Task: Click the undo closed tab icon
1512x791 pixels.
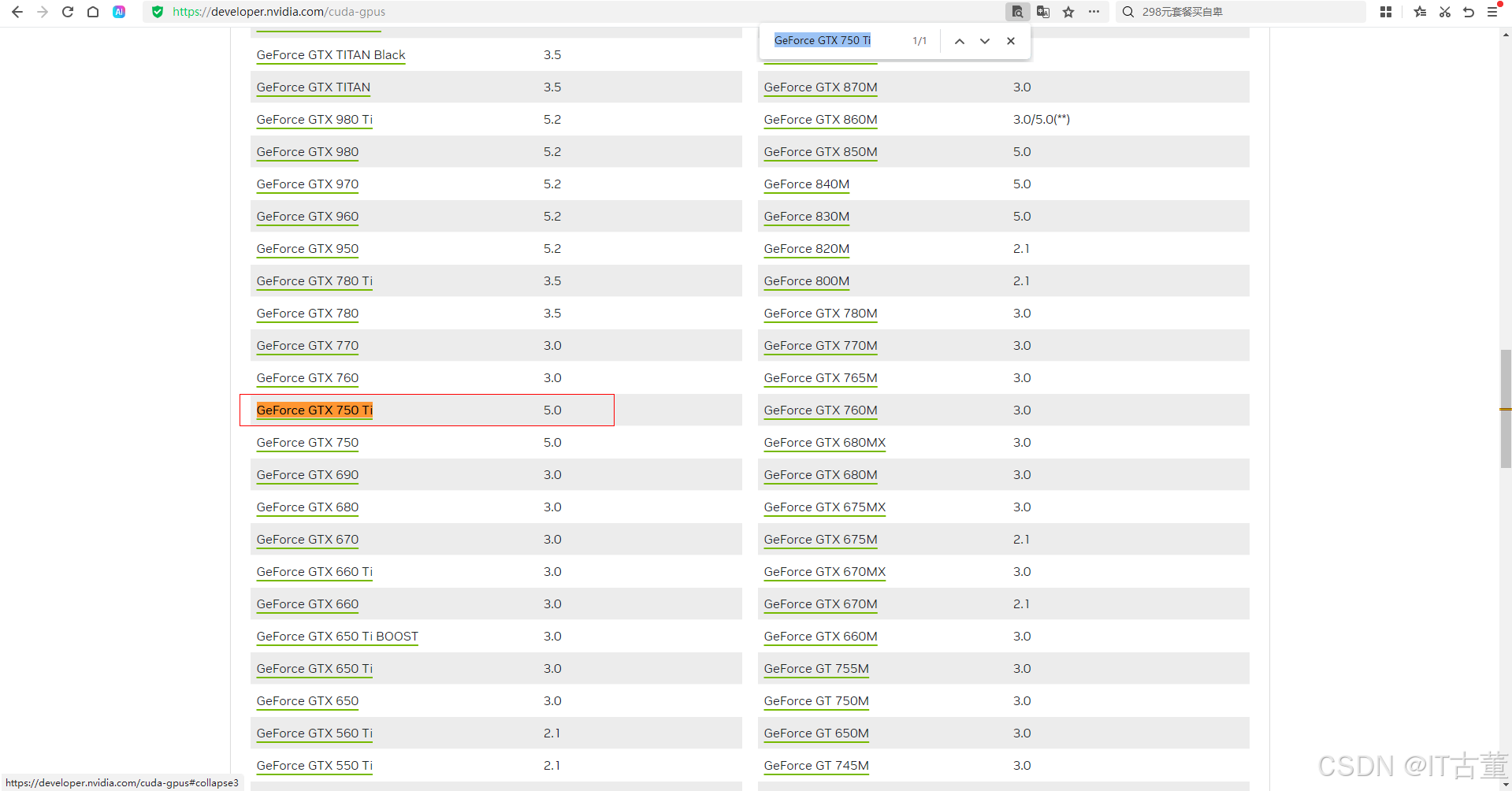Action: pos(1469,12)
